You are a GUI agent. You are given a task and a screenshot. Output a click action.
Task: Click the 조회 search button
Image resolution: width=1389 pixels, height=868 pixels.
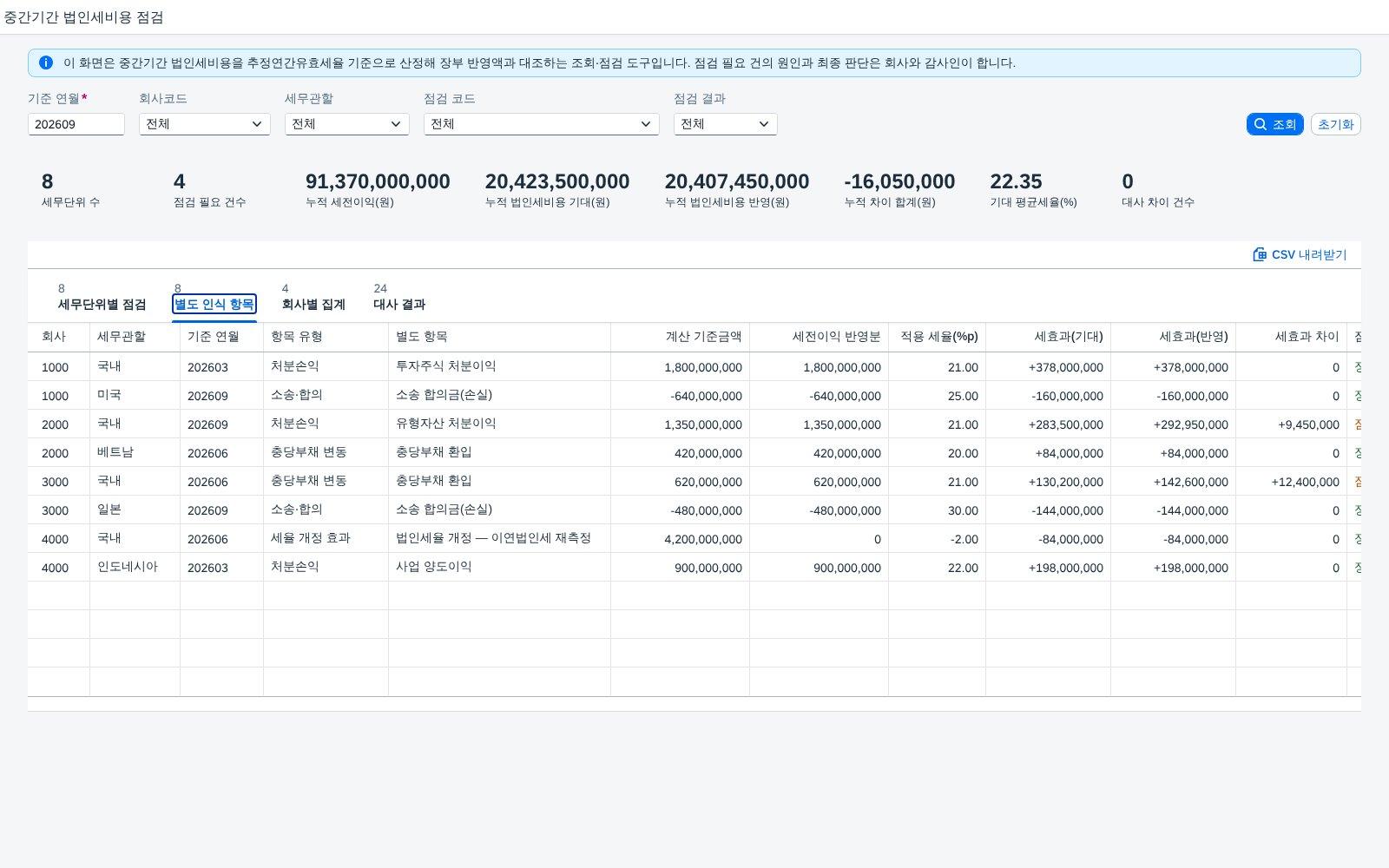[x=1274, y=124]
